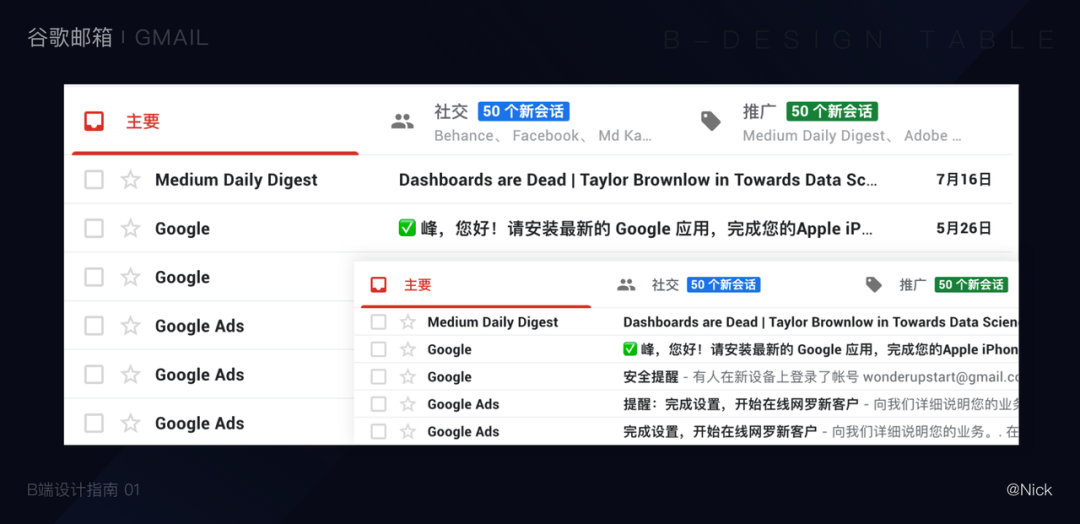Screen dimensions: 1080x524
Task: Click the tag icon beside 推广 in smaller panel
Action: tap(873, 284)
